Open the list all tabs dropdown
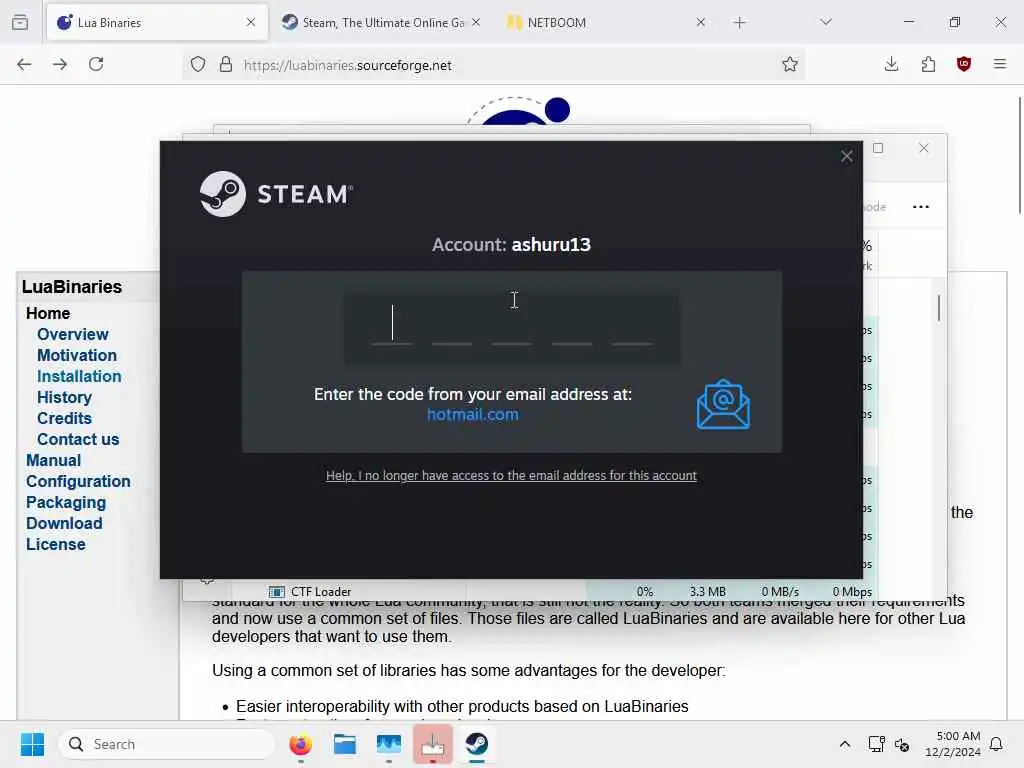1024x768 pixels. click(x=826, y=22)
